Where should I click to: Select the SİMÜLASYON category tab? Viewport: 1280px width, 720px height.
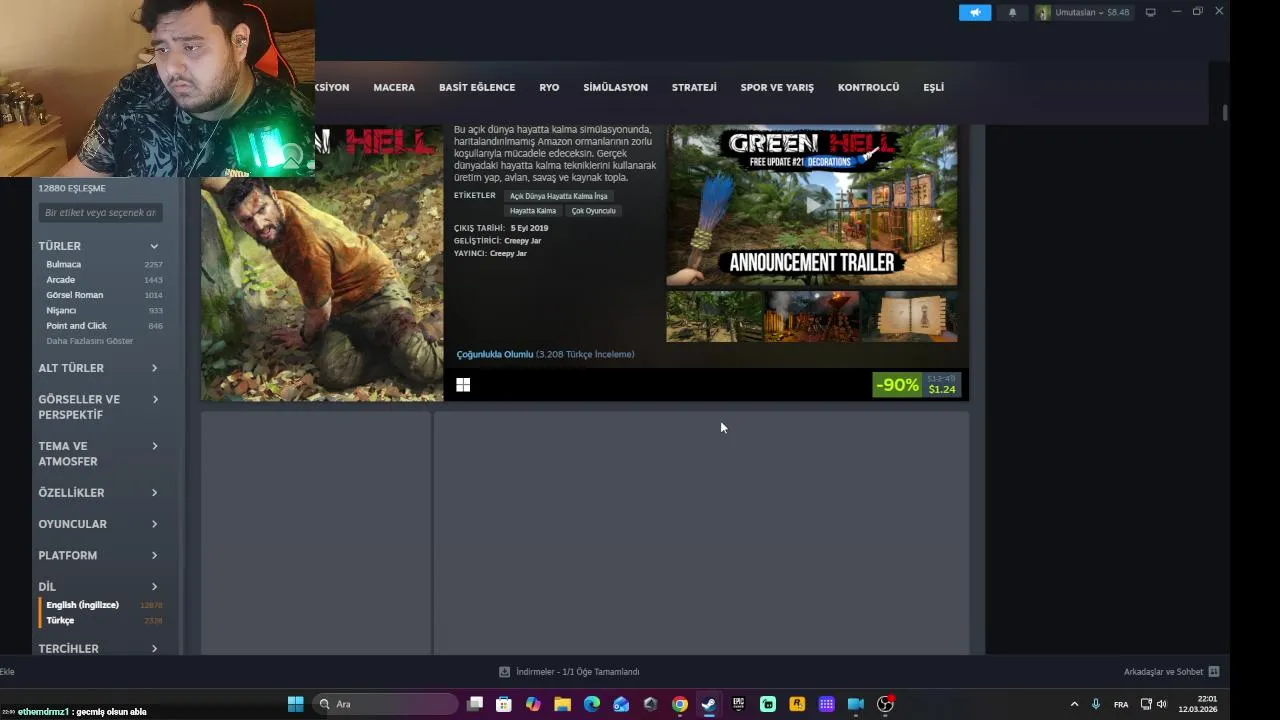[615, 87]
